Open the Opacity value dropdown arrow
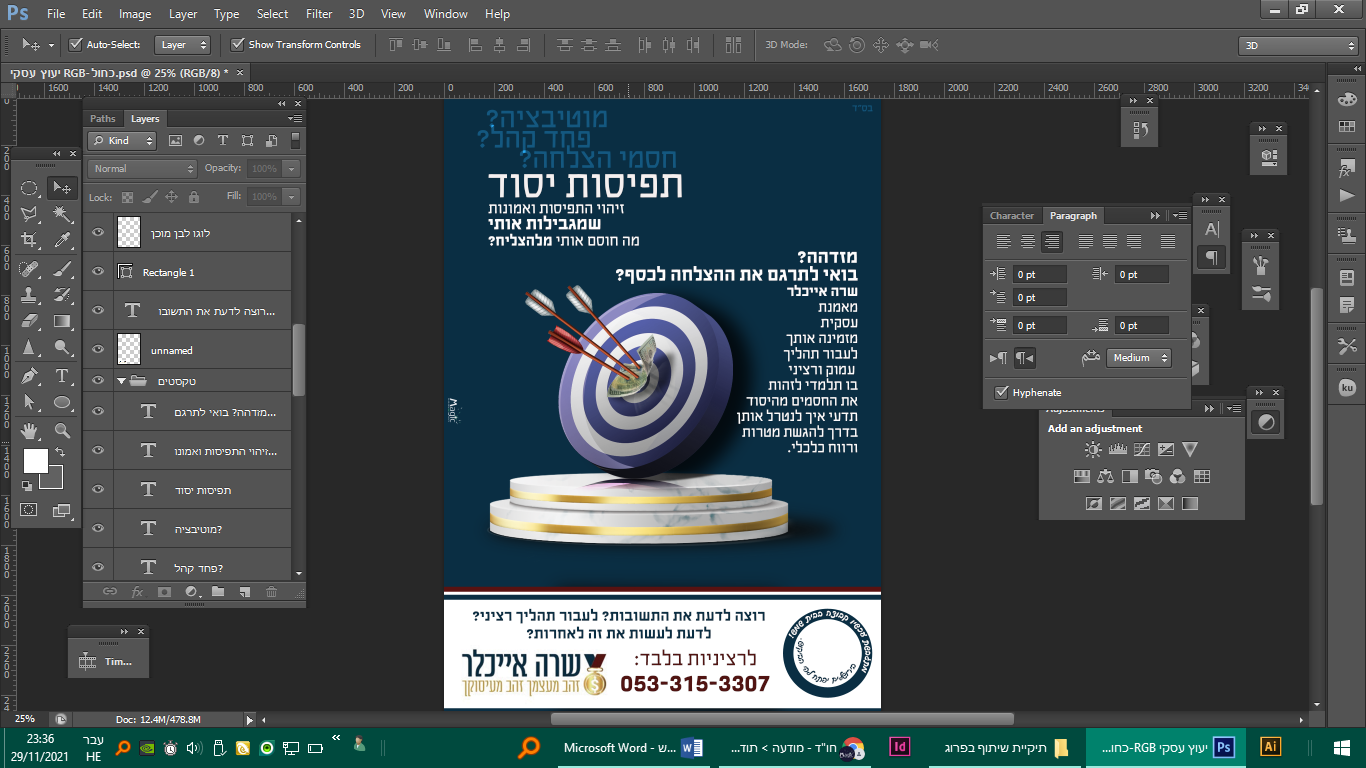1366x768 pixels. coord(292,169)
